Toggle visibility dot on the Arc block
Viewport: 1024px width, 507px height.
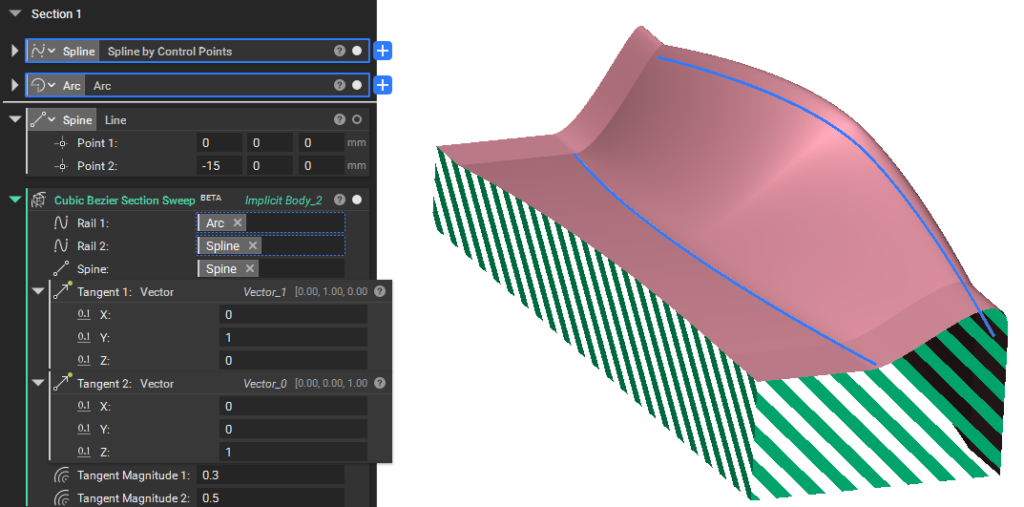click(357, 86)
